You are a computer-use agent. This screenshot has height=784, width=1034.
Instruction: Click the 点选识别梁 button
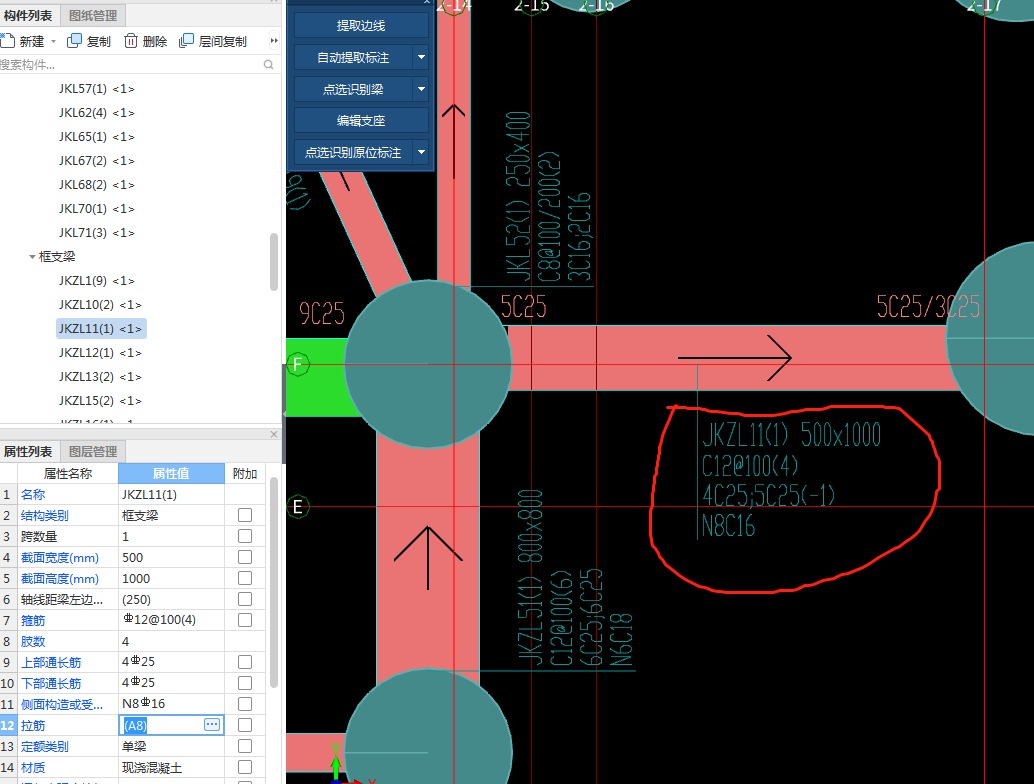[x=353, y=89]
